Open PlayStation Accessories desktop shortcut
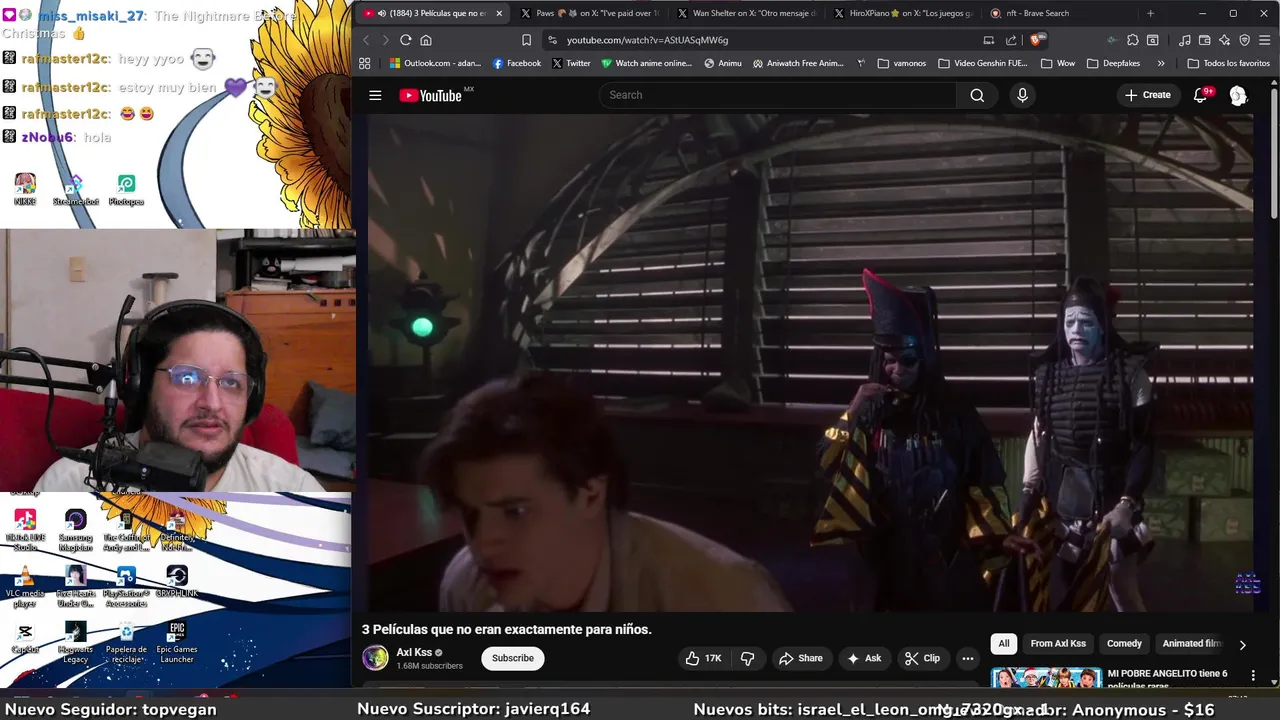 (x=126, y=586)
